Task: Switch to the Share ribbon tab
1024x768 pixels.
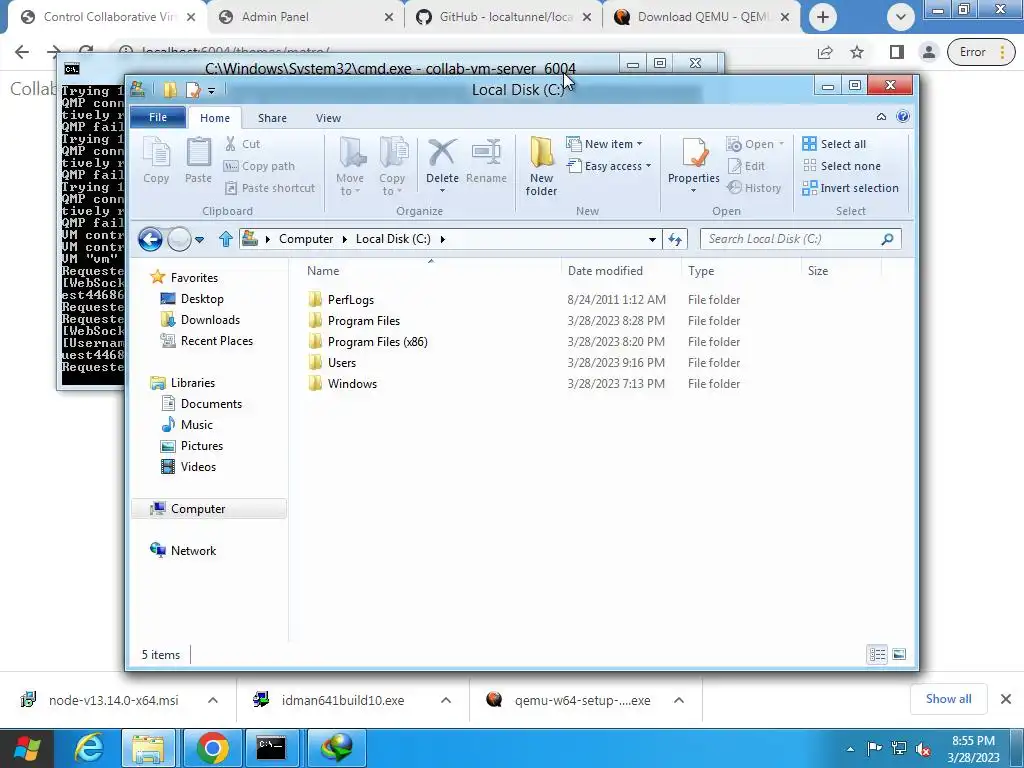Action: pyautogui.click(x=272, y=118)
